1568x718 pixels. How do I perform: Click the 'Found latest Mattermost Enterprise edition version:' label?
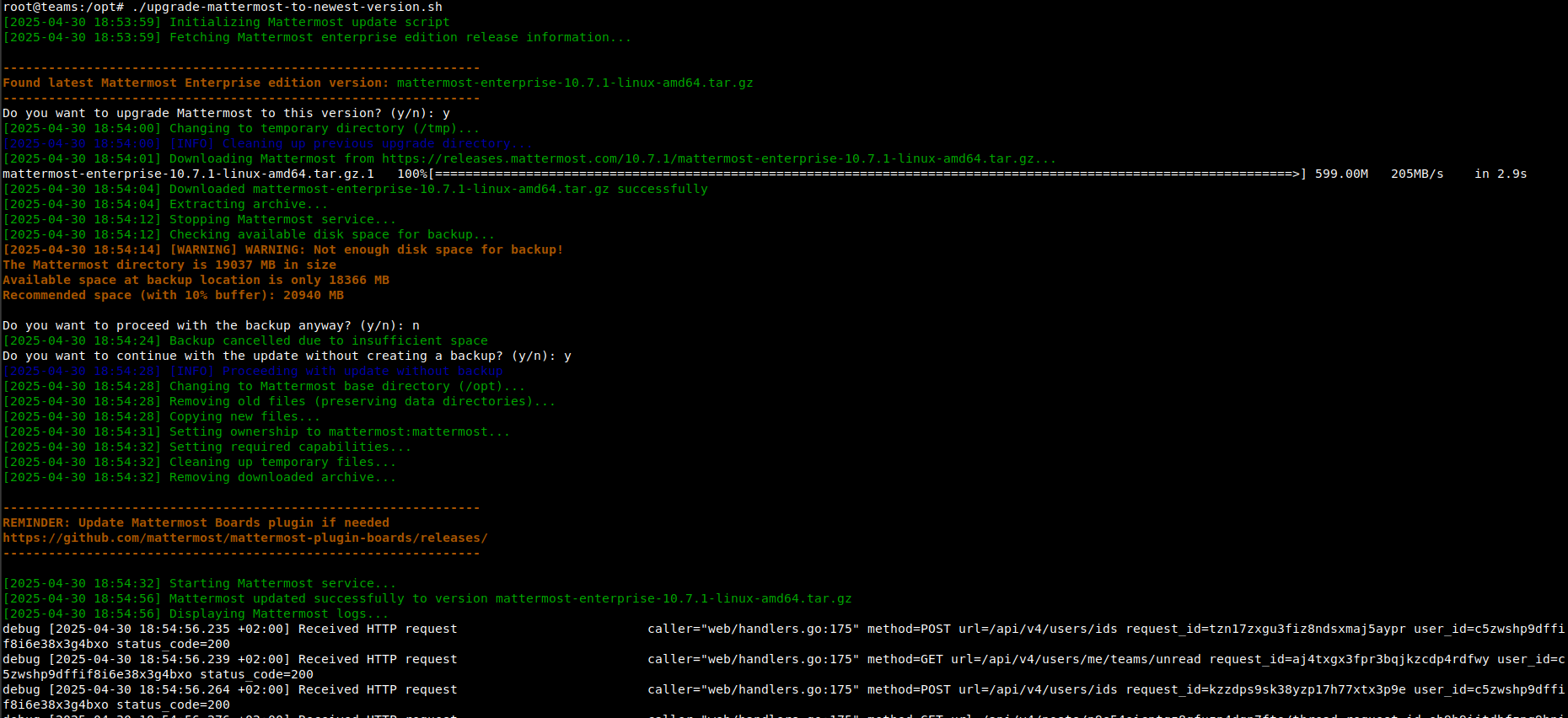[x=196, y=83]
